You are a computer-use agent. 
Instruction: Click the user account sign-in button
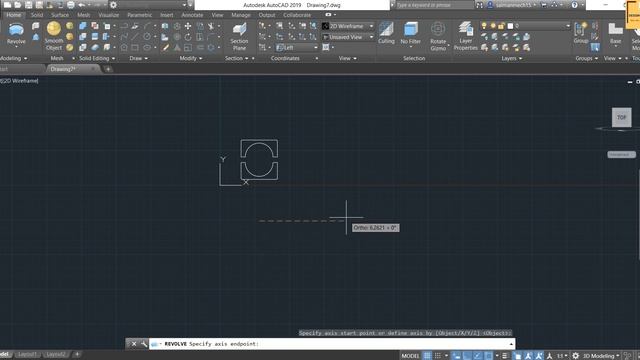point(511,5)
